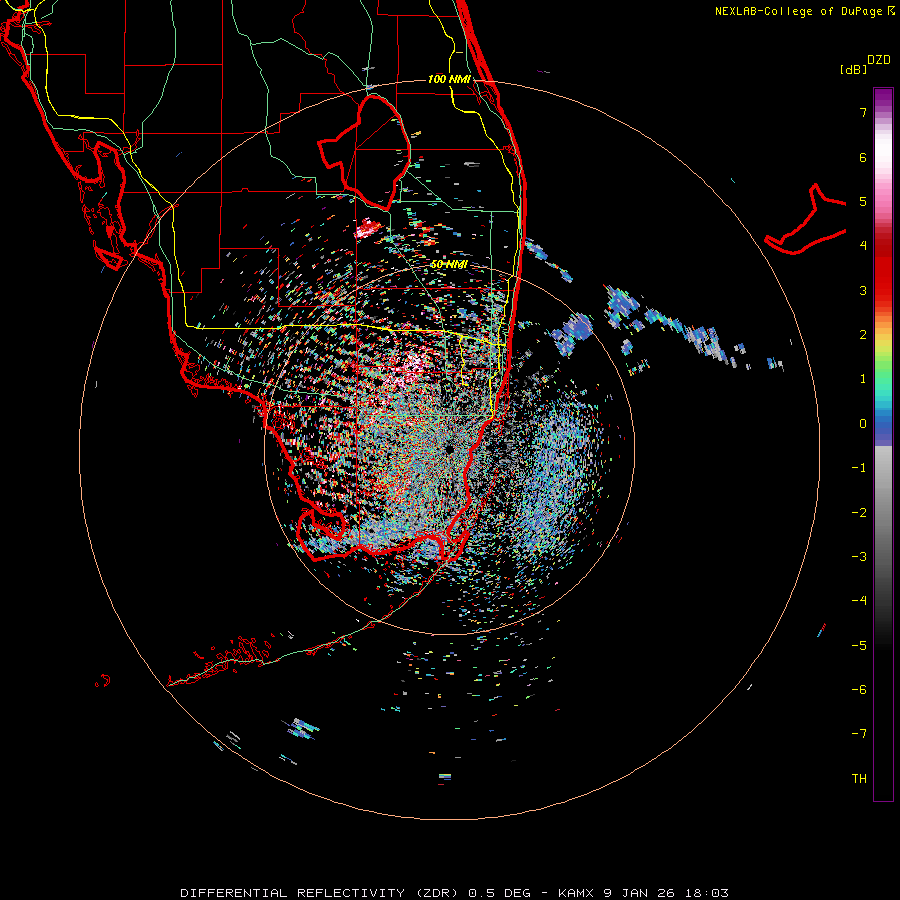Click the [dB] units label
Viewport: 900px width, 900px height.
[853, 69]
